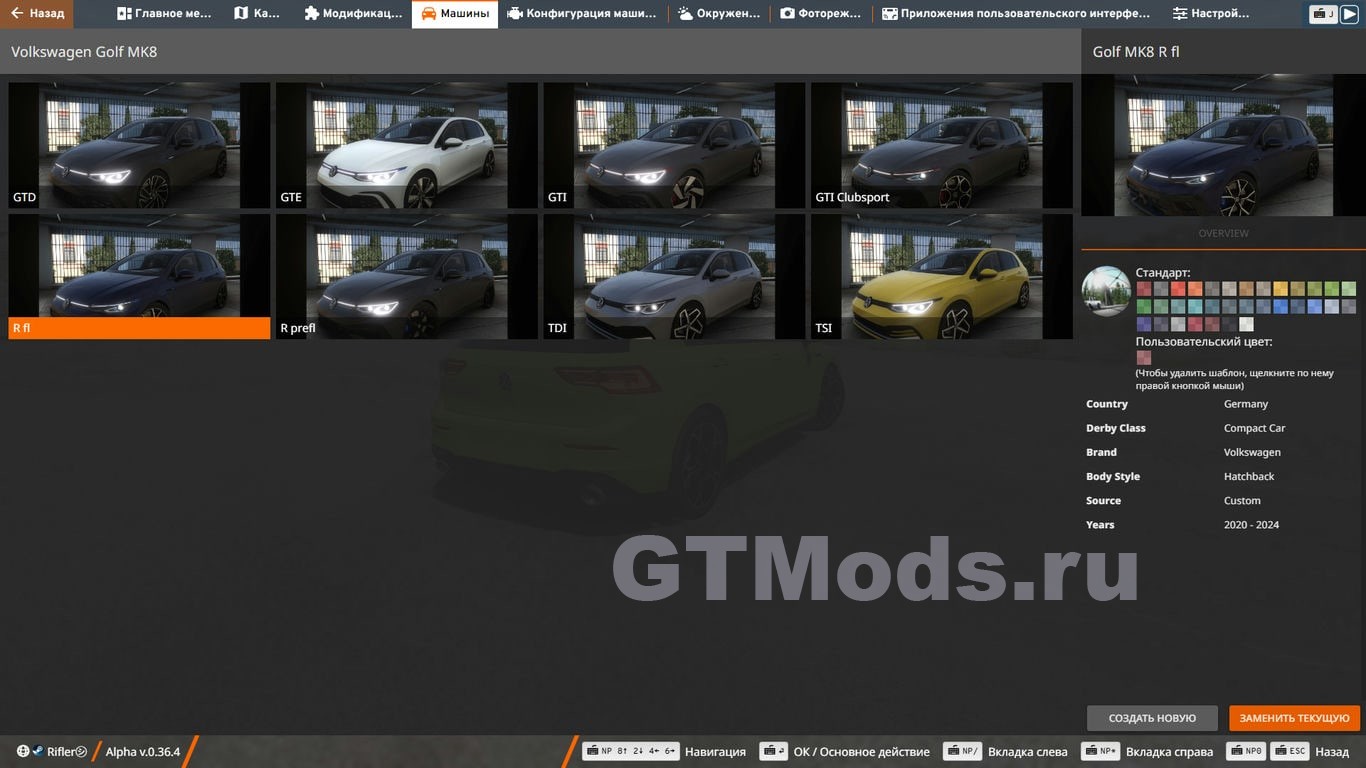The height and width of the screenshot is (768, 1366).
Task: Open the Настройки tab
Action: point(1211,14)
